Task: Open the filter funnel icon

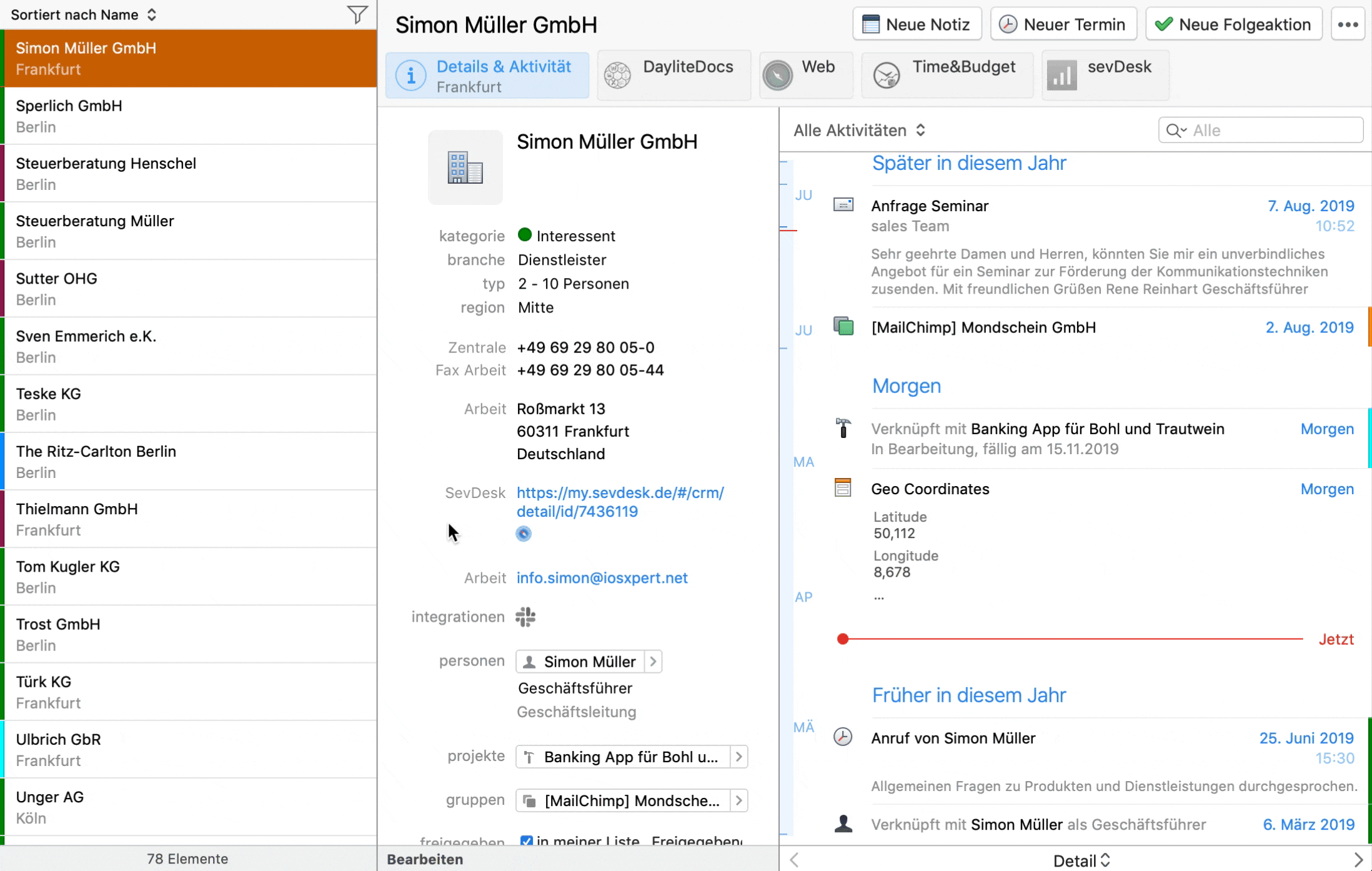Action: pos(357,14)
